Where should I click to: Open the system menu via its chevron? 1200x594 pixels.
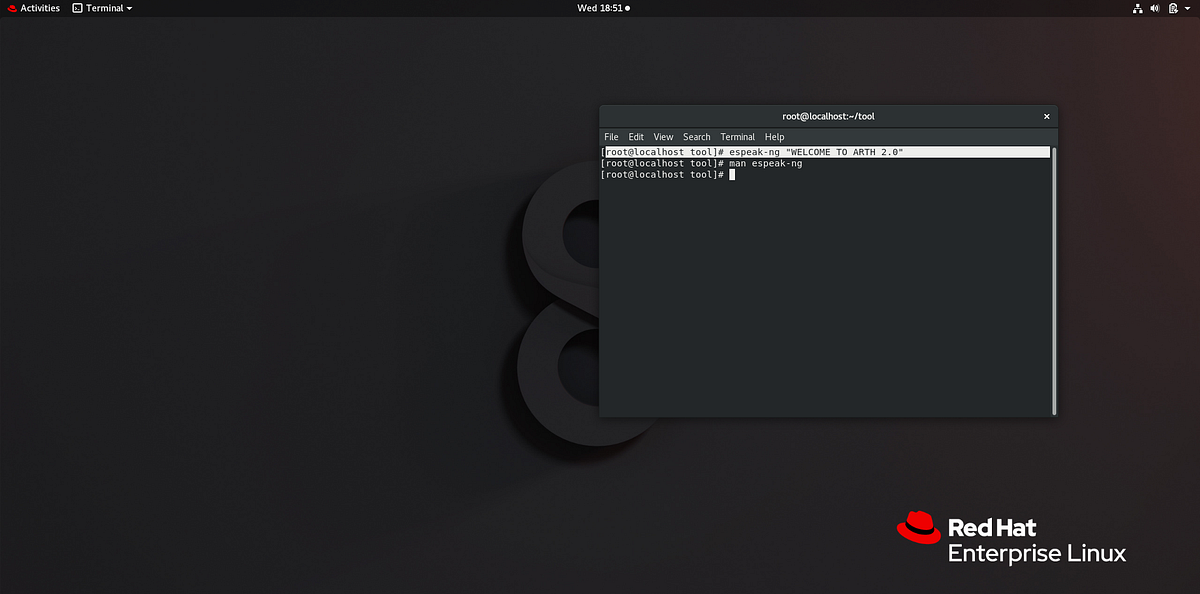click(1189, 8)
